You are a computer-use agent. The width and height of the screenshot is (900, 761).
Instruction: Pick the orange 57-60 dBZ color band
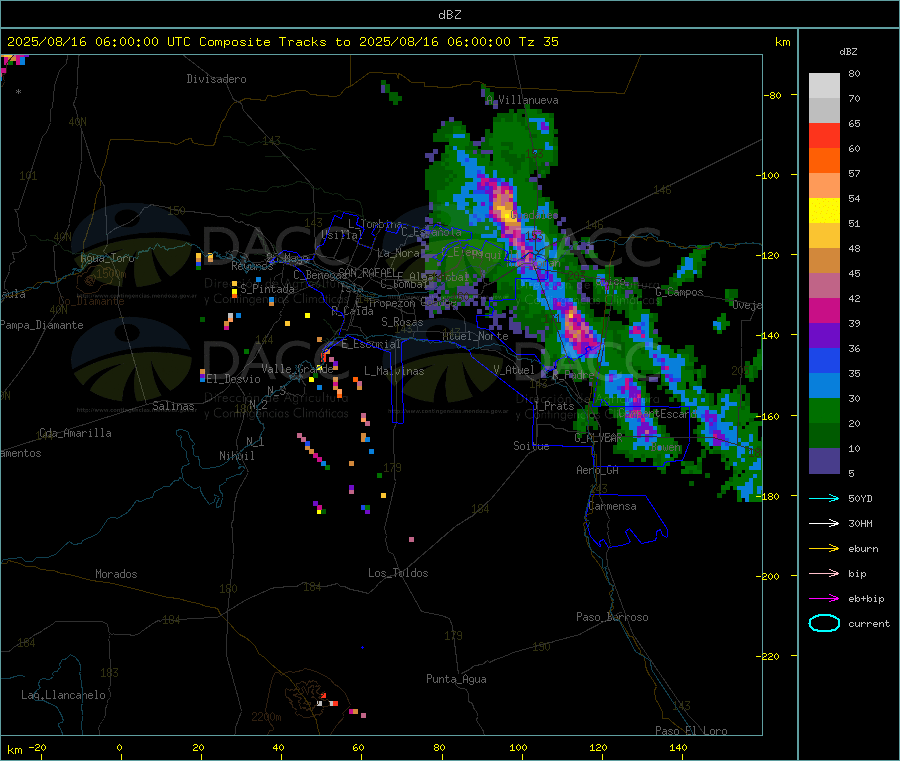pyautogui.click(x=824, y=161)
